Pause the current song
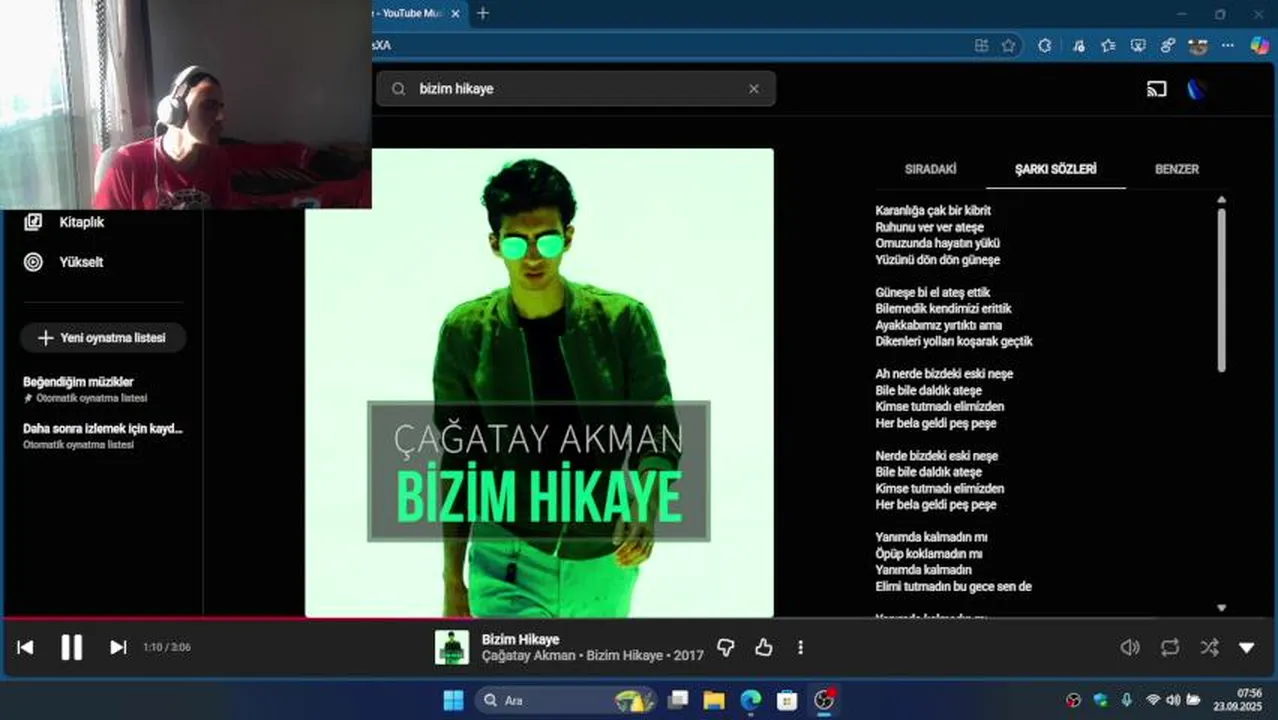This screenshot has width=1278, height=720. point(71,647)
